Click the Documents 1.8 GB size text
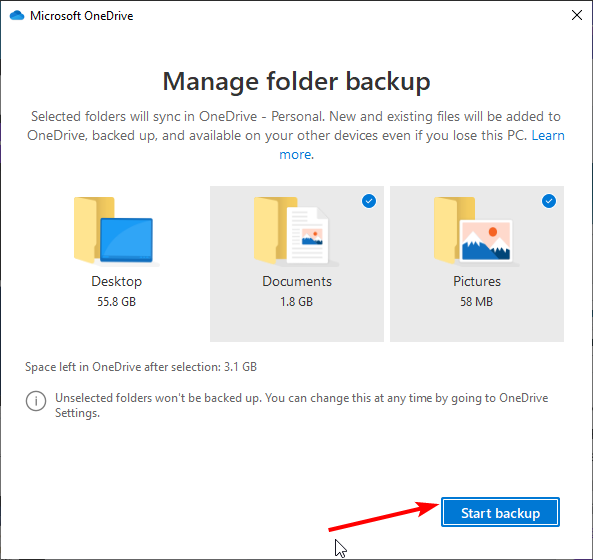593x560 pixels. (x=296, y=301)
